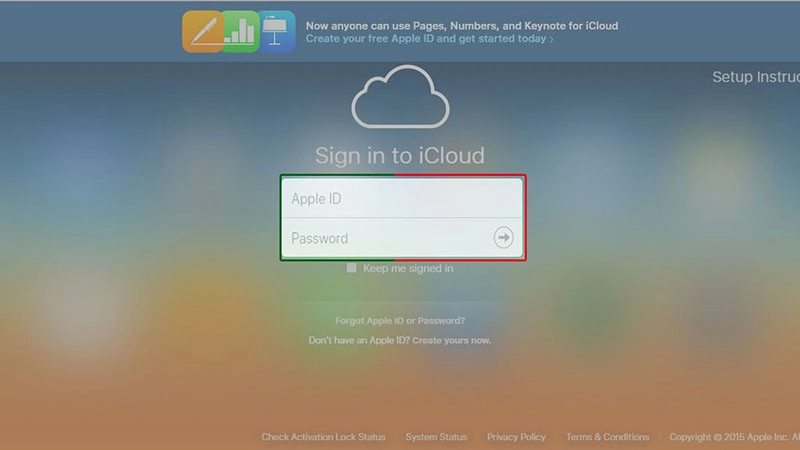Click the Copyright 2015 Apple Inc. text
The width and height of the screenshot is (800, 450).
(x=734, y=437)
